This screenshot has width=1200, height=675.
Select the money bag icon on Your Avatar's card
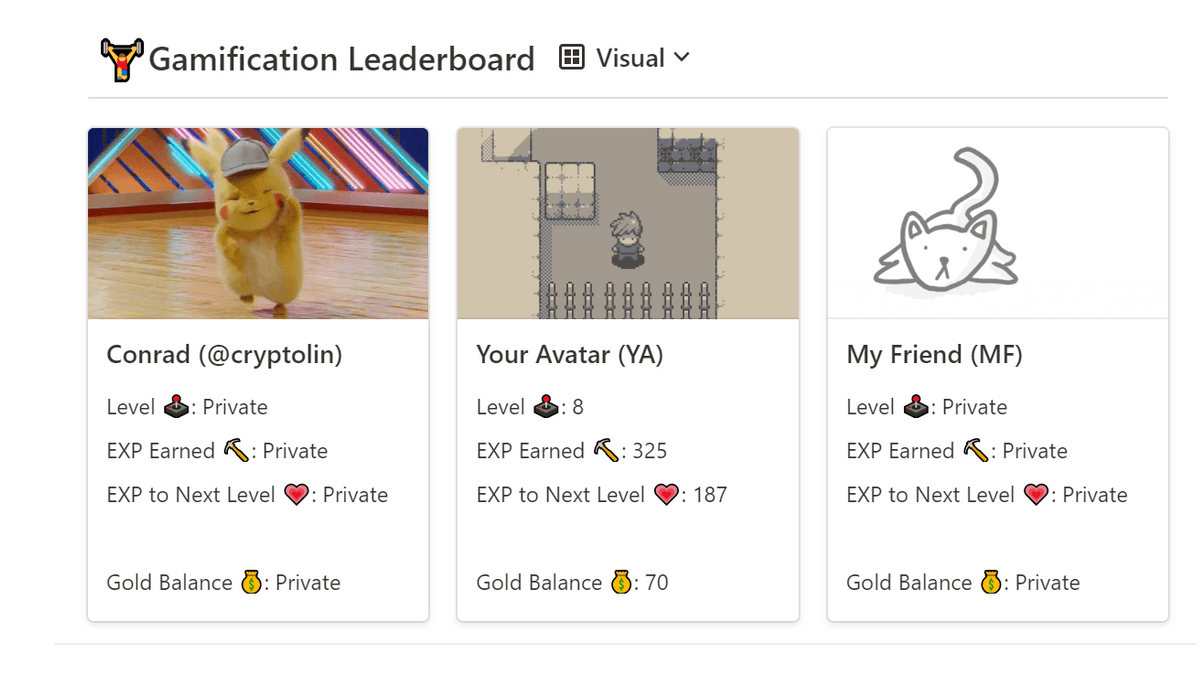[621, 581]
